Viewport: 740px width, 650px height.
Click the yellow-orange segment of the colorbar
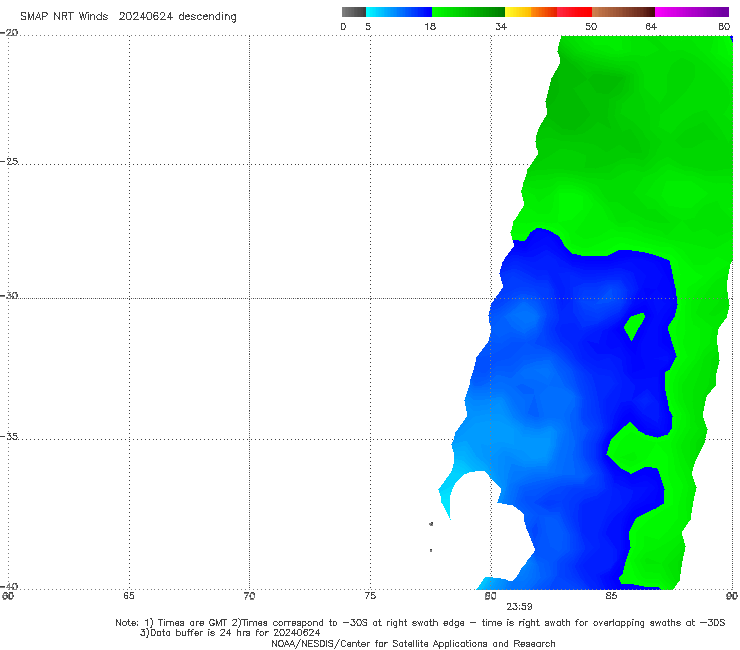tap(530, 12)
